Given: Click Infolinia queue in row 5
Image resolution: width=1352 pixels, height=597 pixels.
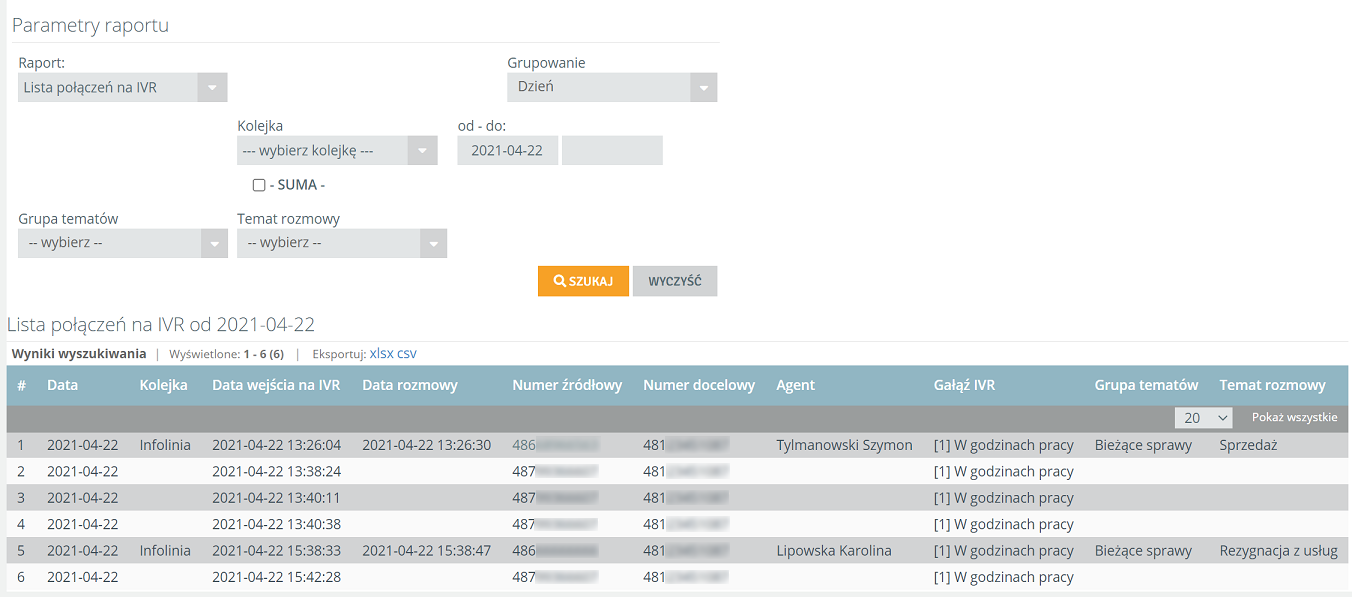Looking at the screenshot, I should pos(165,550).
